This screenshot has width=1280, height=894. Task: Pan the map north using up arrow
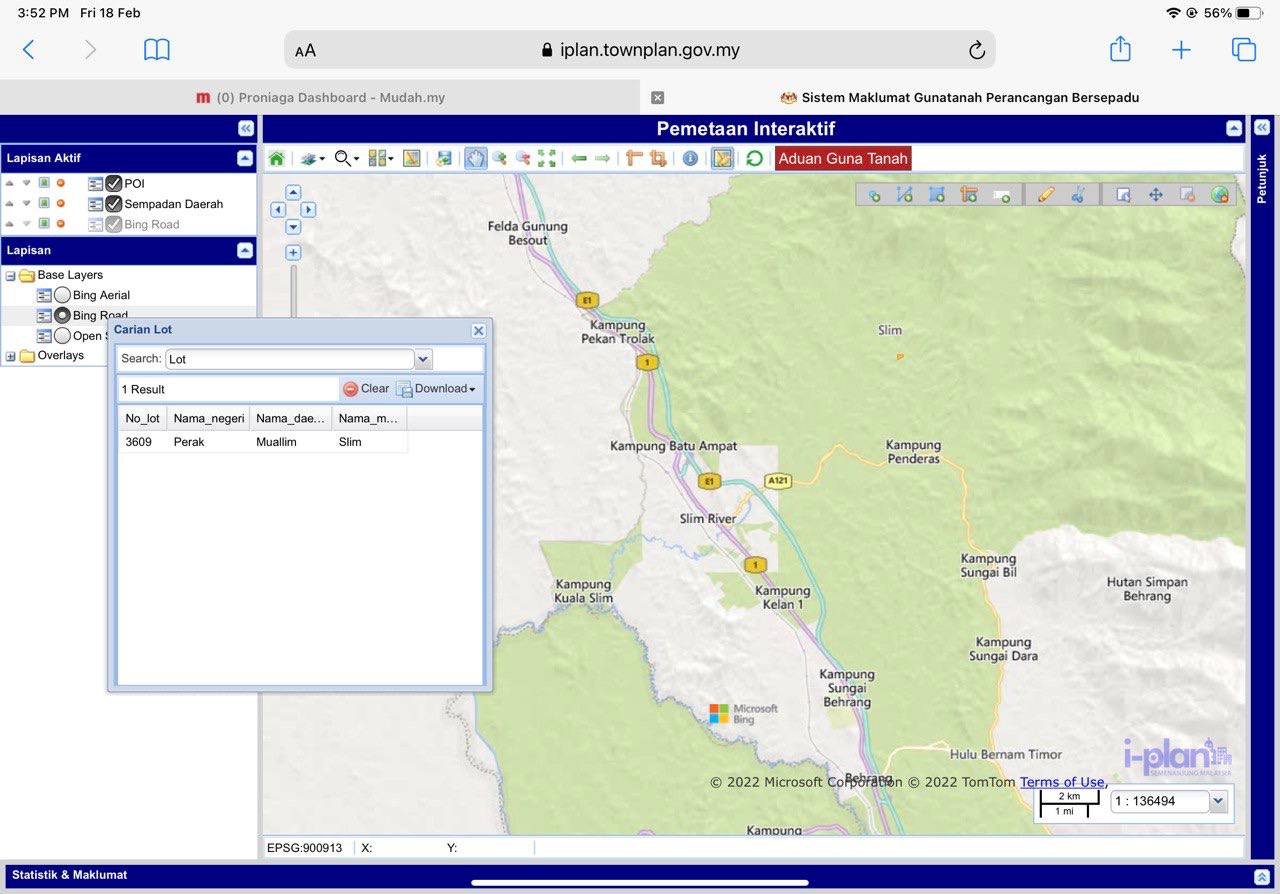tap(293, 193)
